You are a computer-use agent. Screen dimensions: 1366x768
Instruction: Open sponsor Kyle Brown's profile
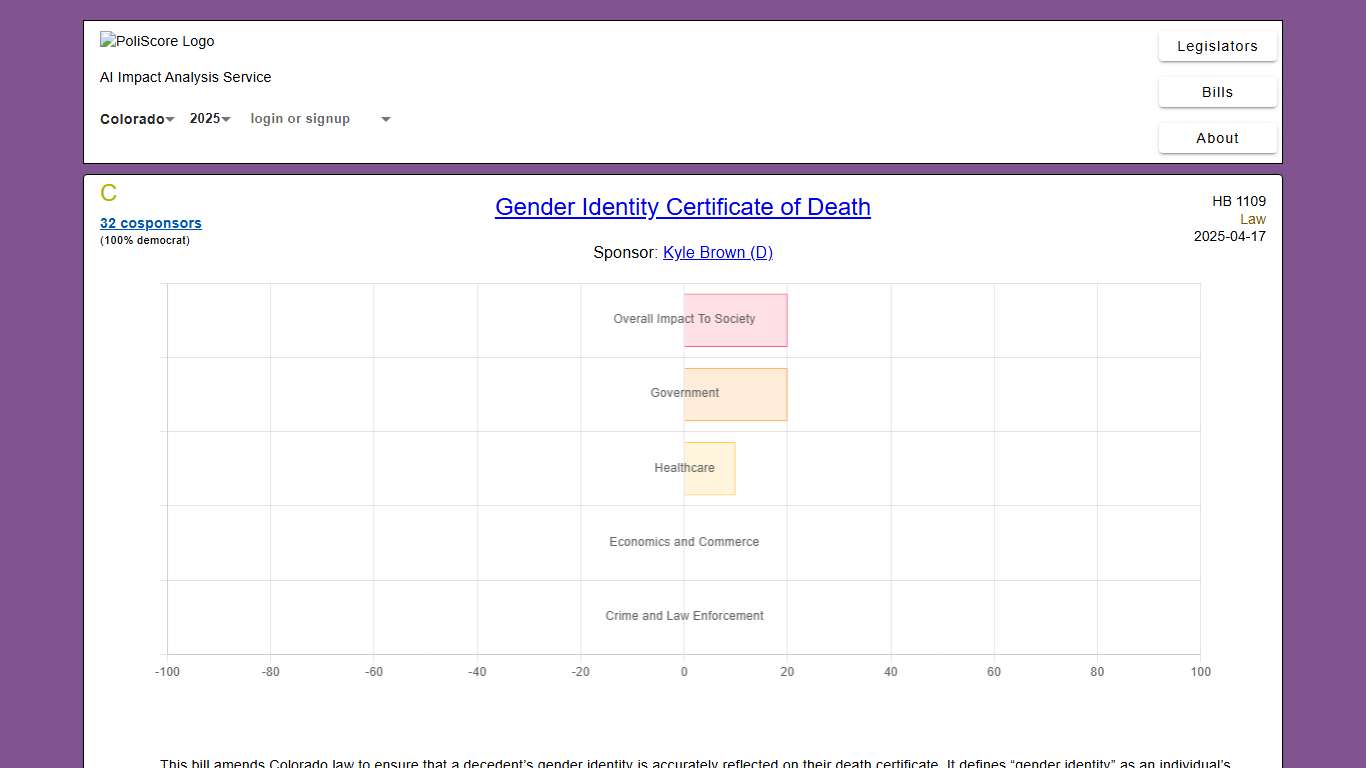point(717,252)
